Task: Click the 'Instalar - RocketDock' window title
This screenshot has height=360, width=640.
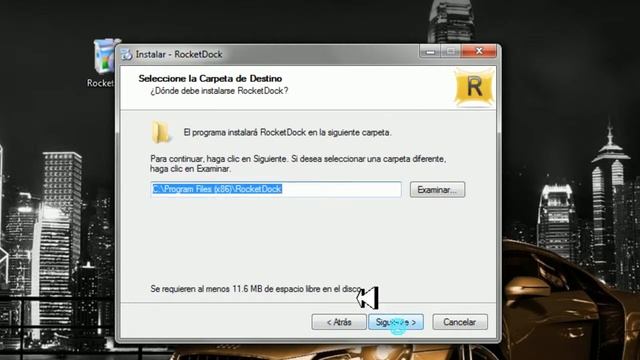Action: [x=179, y=54]
